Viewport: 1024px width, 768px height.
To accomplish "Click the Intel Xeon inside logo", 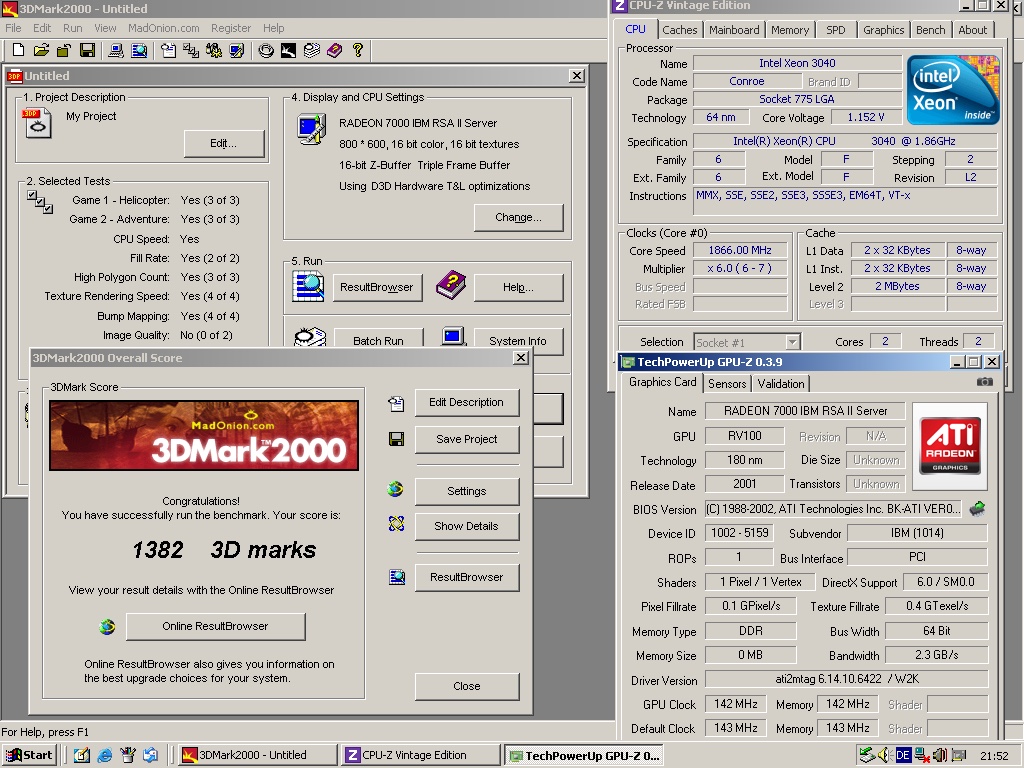I will (952, 89).
